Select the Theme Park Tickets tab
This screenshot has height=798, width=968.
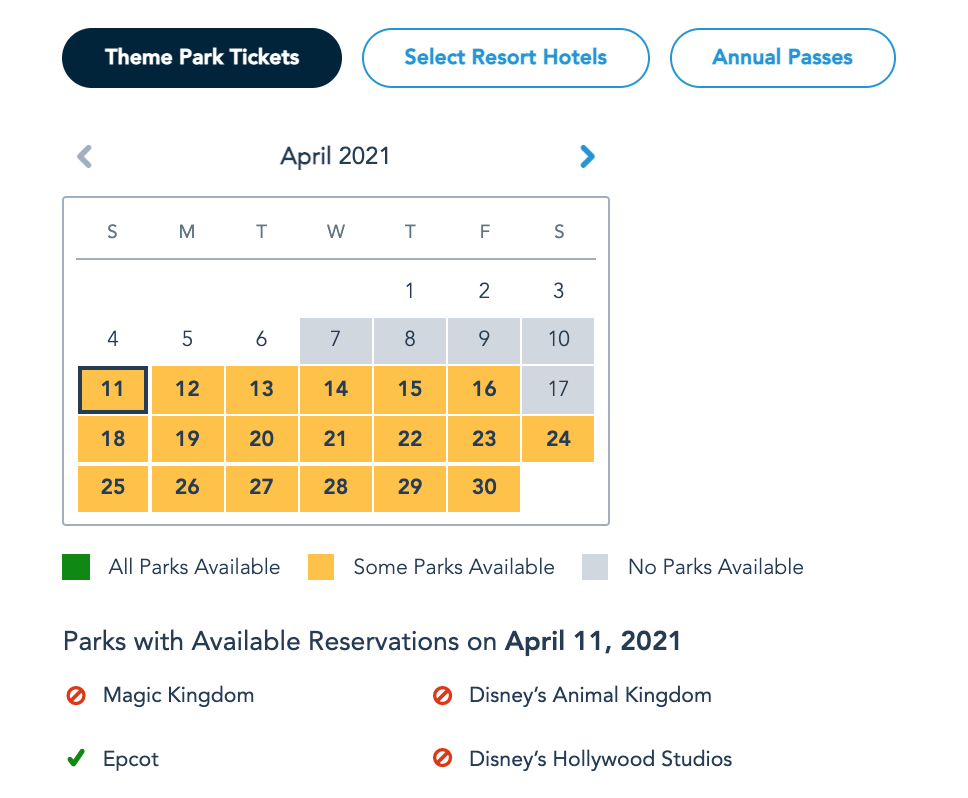(202, 58)
